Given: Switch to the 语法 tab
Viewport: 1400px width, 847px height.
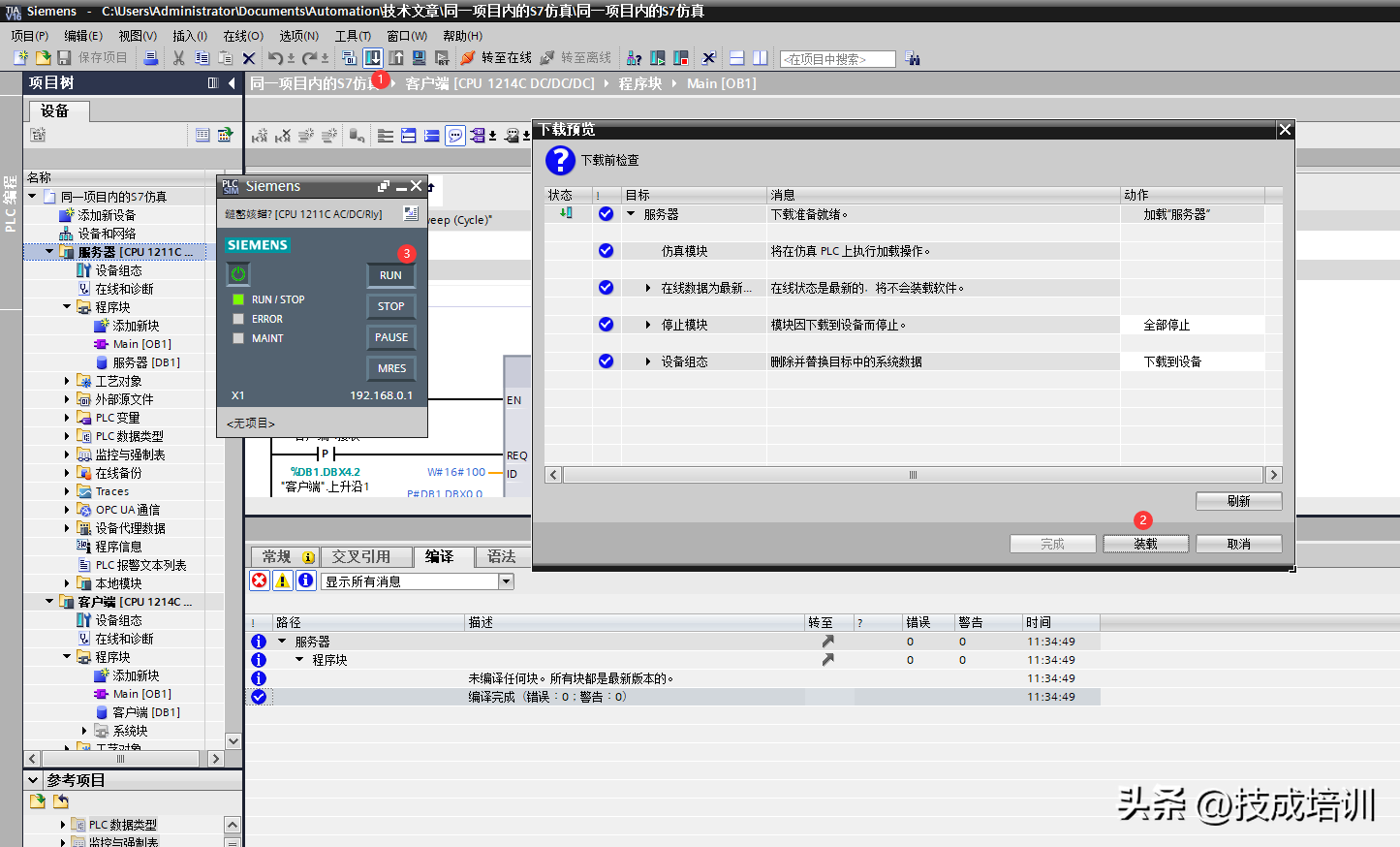Looking at the screenshot, I should click(502, 557).
